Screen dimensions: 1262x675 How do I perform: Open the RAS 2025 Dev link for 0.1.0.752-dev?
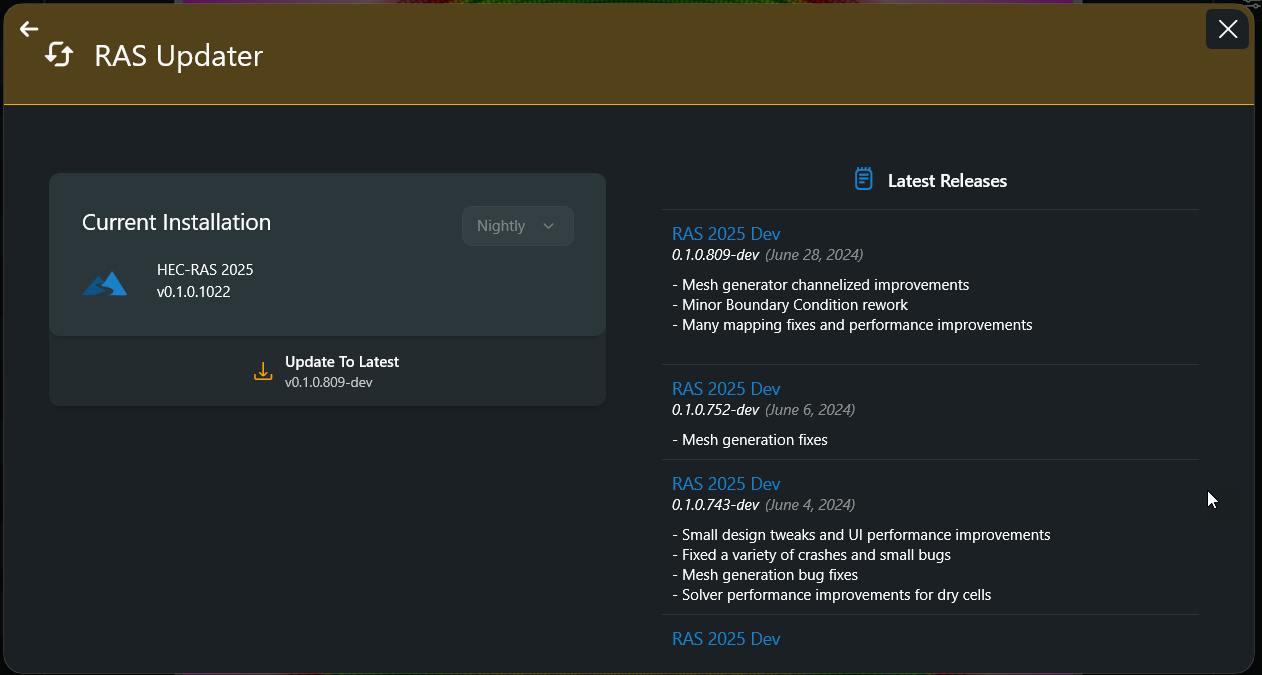pos(726,389)
